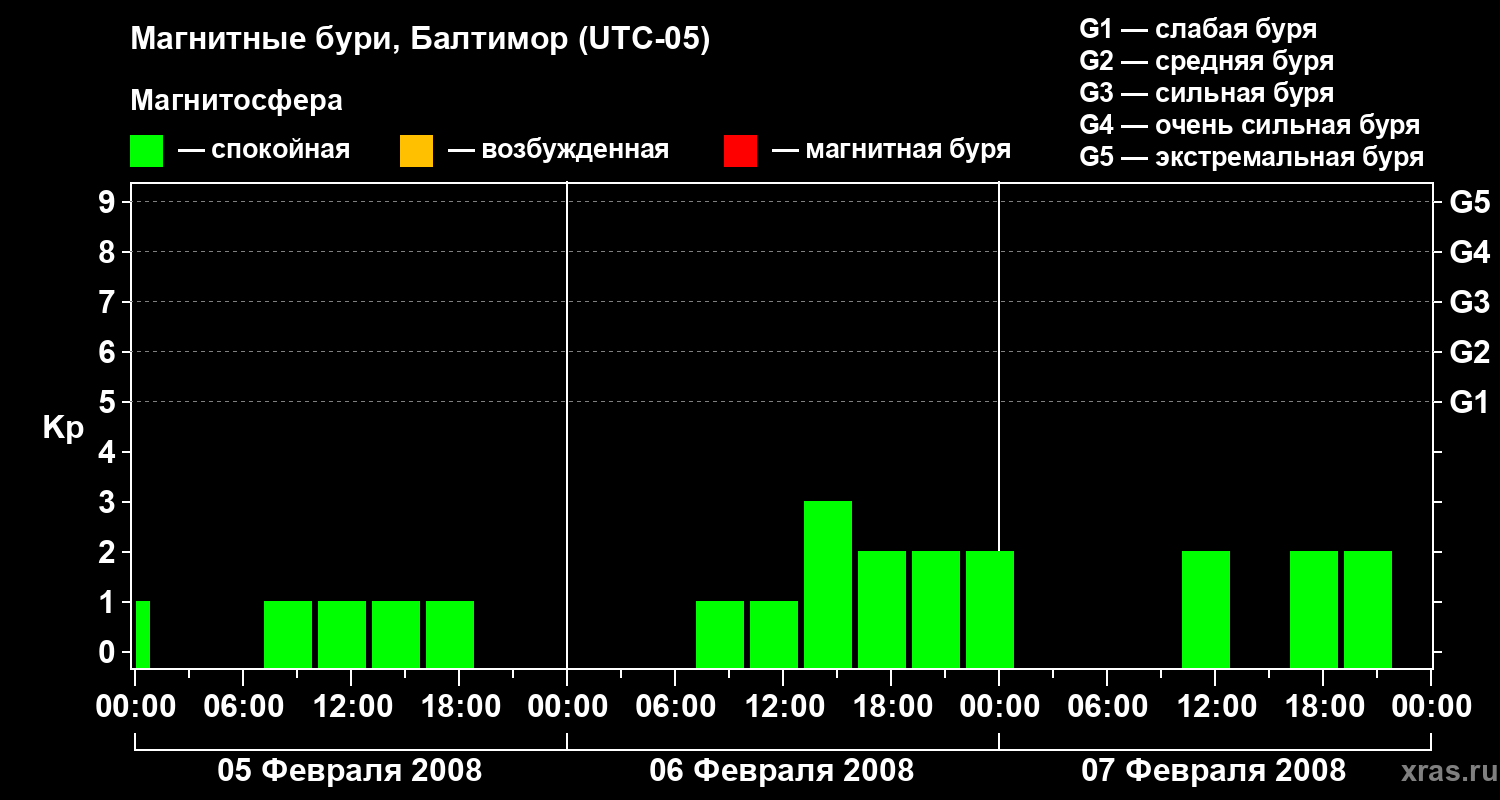Image resolution: width=1500 pixels, height=800 pixels.
Task: Click the Kp 3 bar on 06 Февраля
Action: pyautogui.click(x=828, y=584)
